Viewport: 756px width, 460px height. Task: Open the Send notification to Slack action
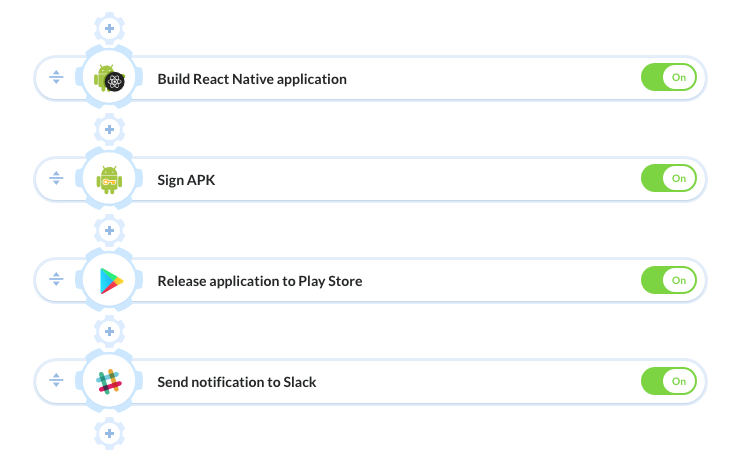pyautogui.click(x=237, y=382)
